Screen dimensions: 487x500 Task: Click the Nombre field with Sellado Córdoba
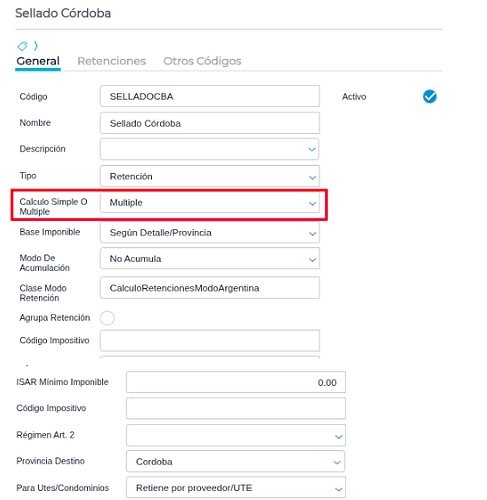point(210,123)
